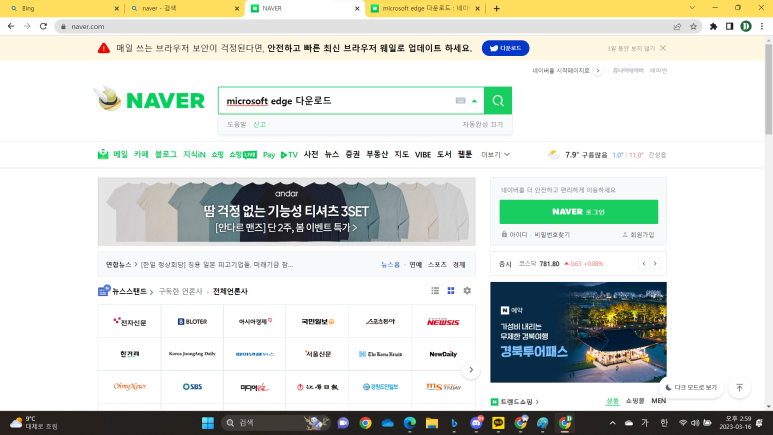Screen dimensions: 773x435
Task: Open the 카페 menu item
Action: (141, 154)
